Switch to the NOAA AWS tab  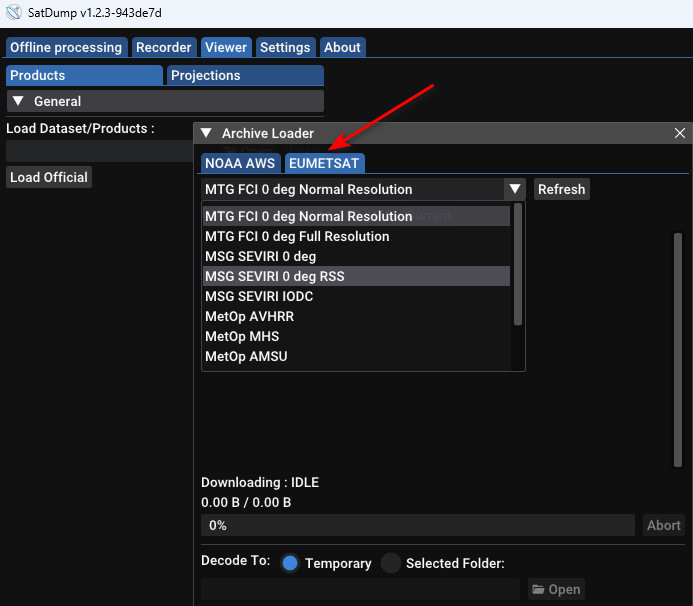(240, 163)
